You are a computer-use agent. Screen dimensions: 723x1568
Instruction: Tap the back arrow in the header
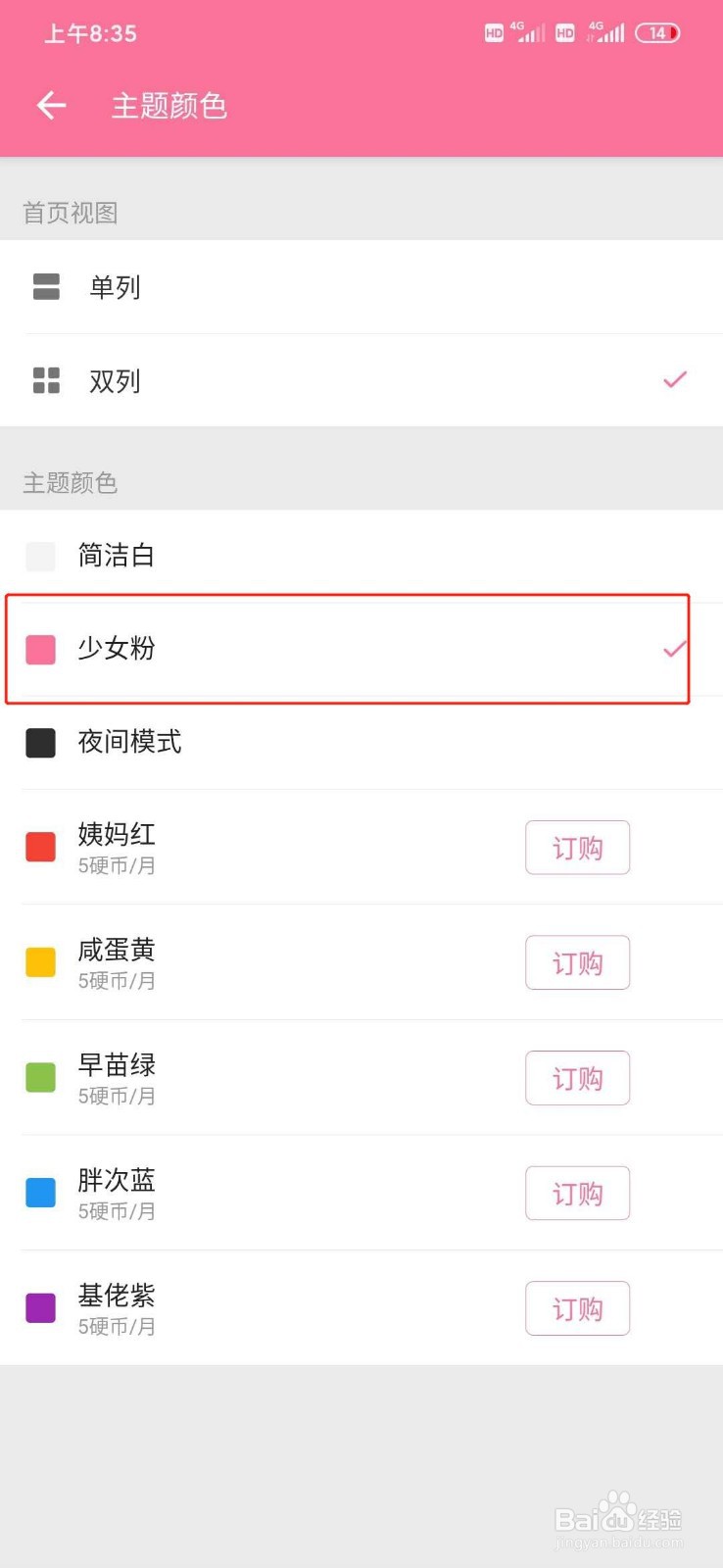click(51, 105)
